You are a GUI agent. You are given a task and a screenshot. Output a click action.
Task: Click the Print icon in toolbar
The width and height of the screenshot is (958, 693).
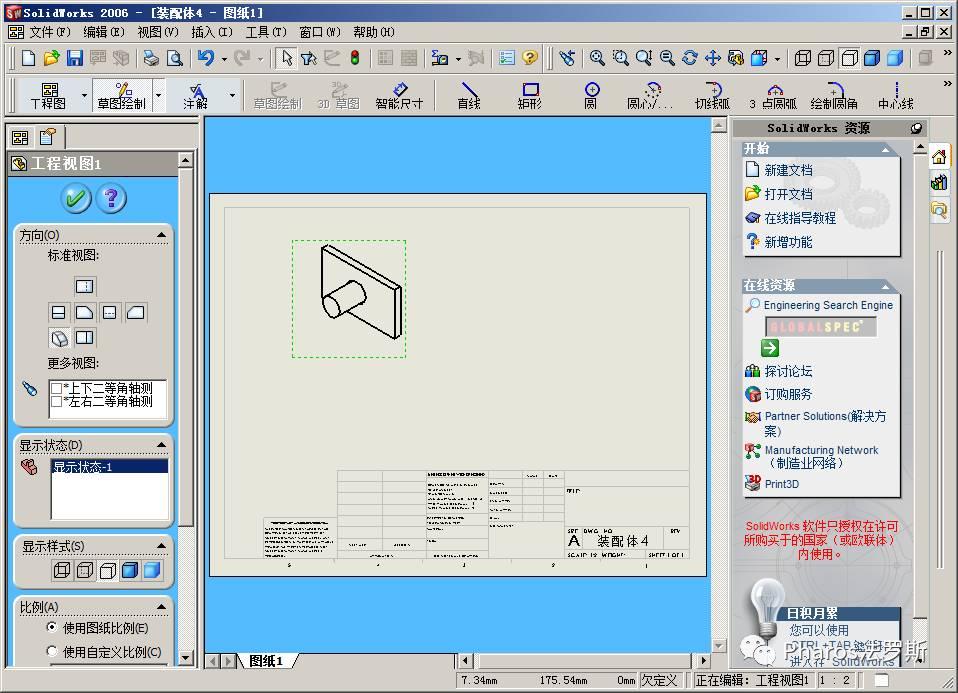151,58
